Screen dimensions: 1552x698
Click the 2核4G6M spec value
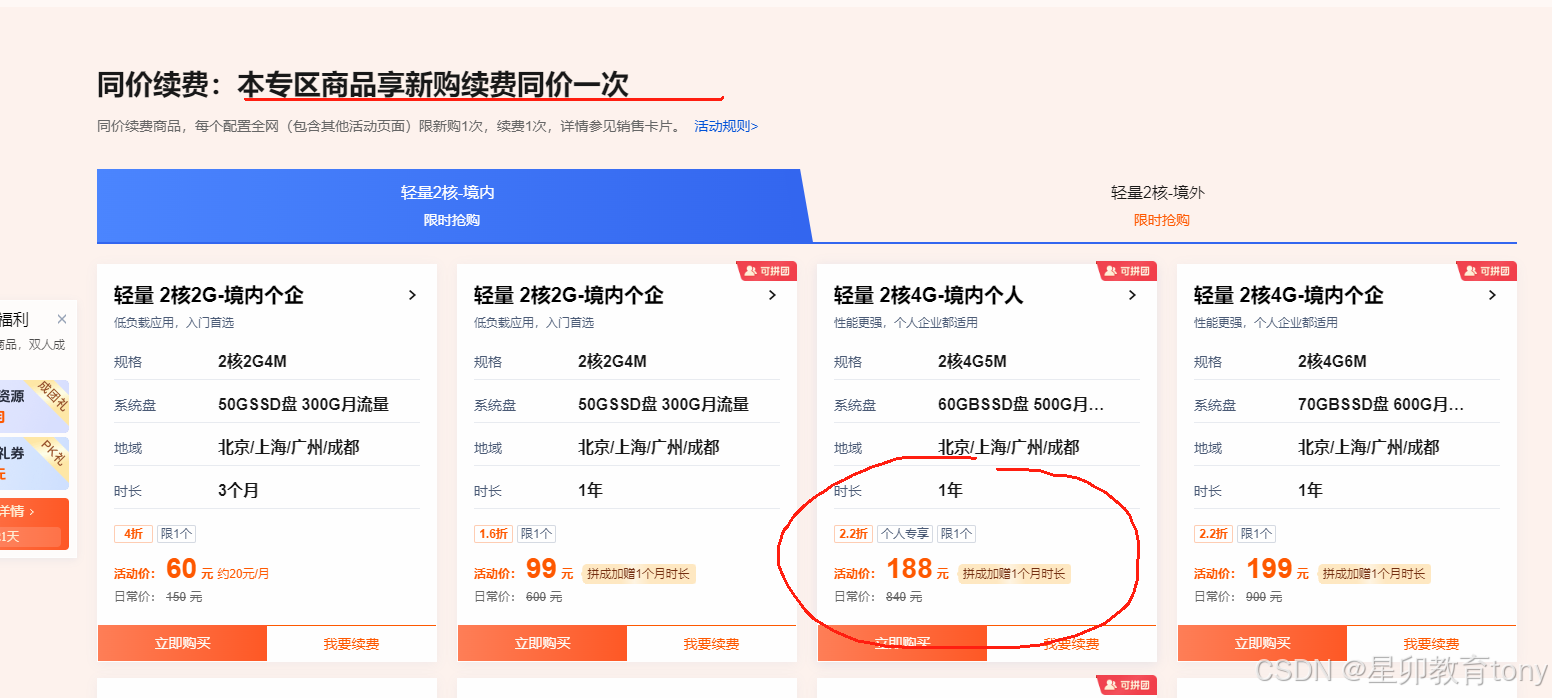pyautogui.click(x=1332, y=361)
